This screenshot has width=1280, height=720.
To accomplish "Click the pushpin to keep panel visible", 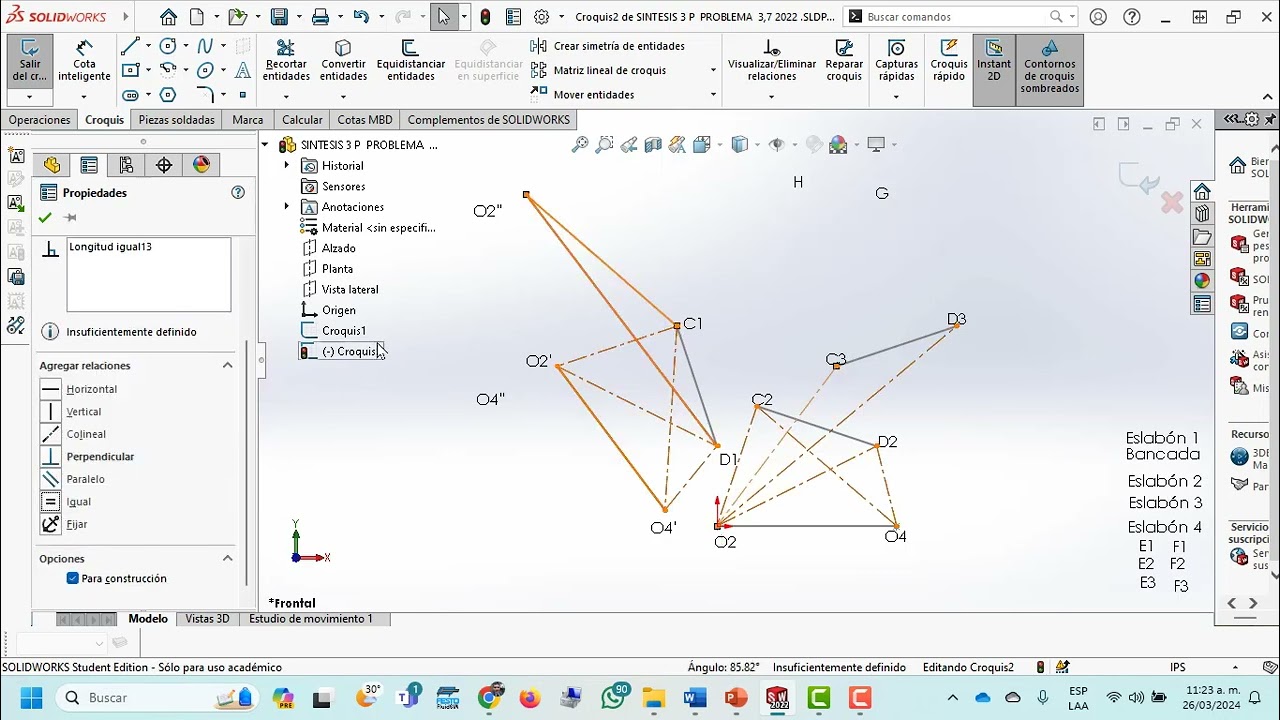I will [70, 217].
